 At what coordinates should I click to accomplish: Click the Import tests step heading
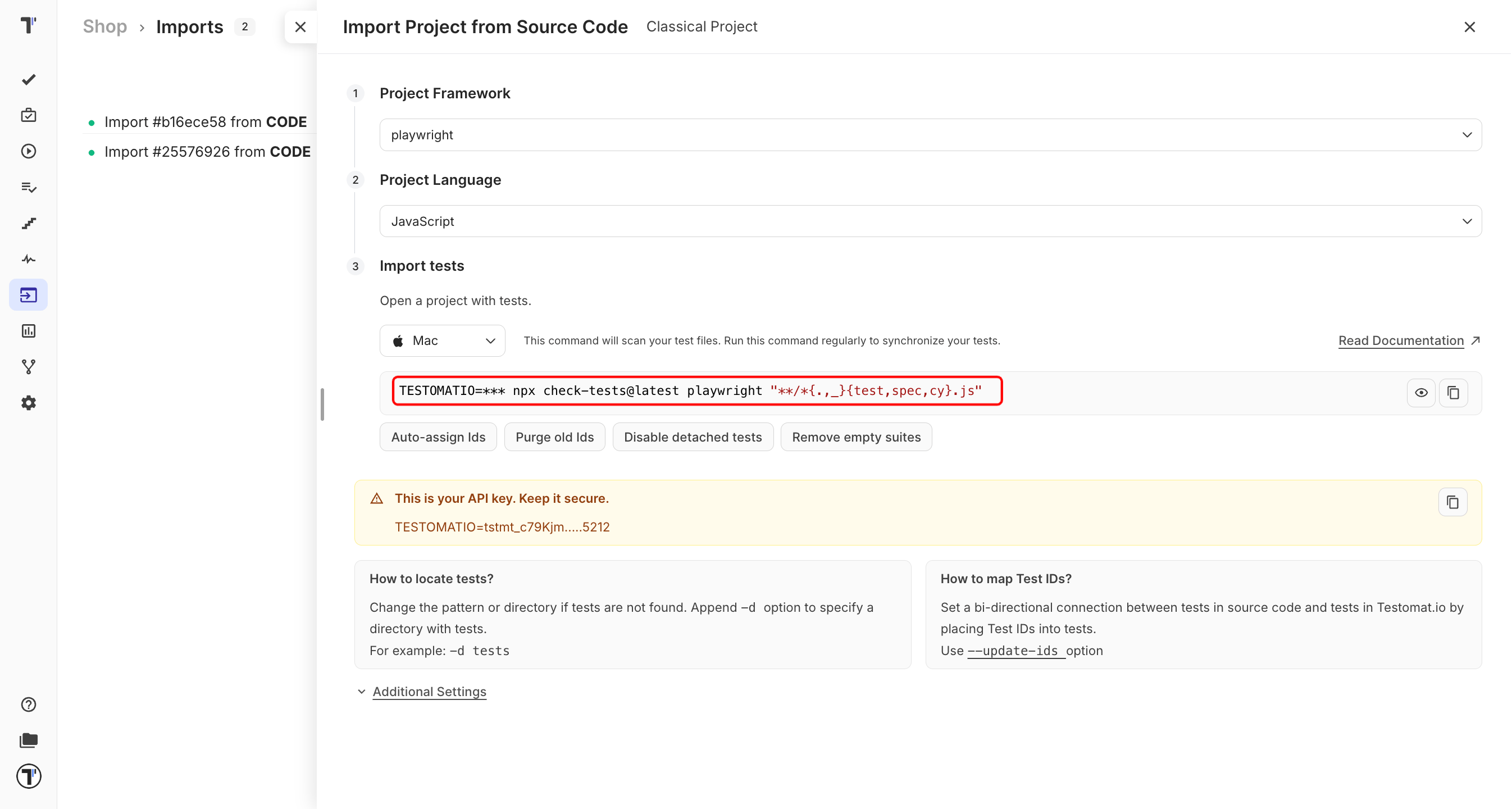coord(422,266)
